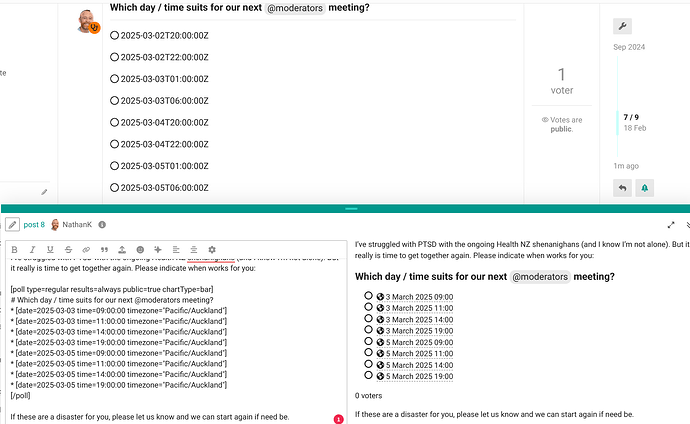Click the red badge showing 1 in editor

pyautogui.click(x=338, y=419)
